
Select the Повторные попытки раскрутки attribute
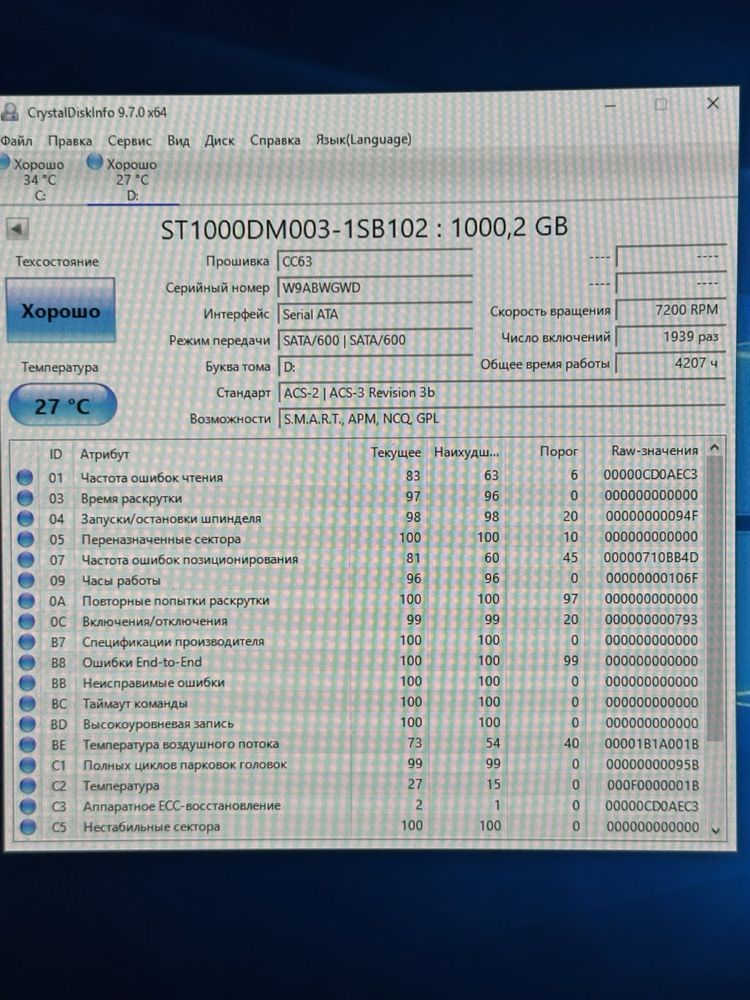point(176,601)
